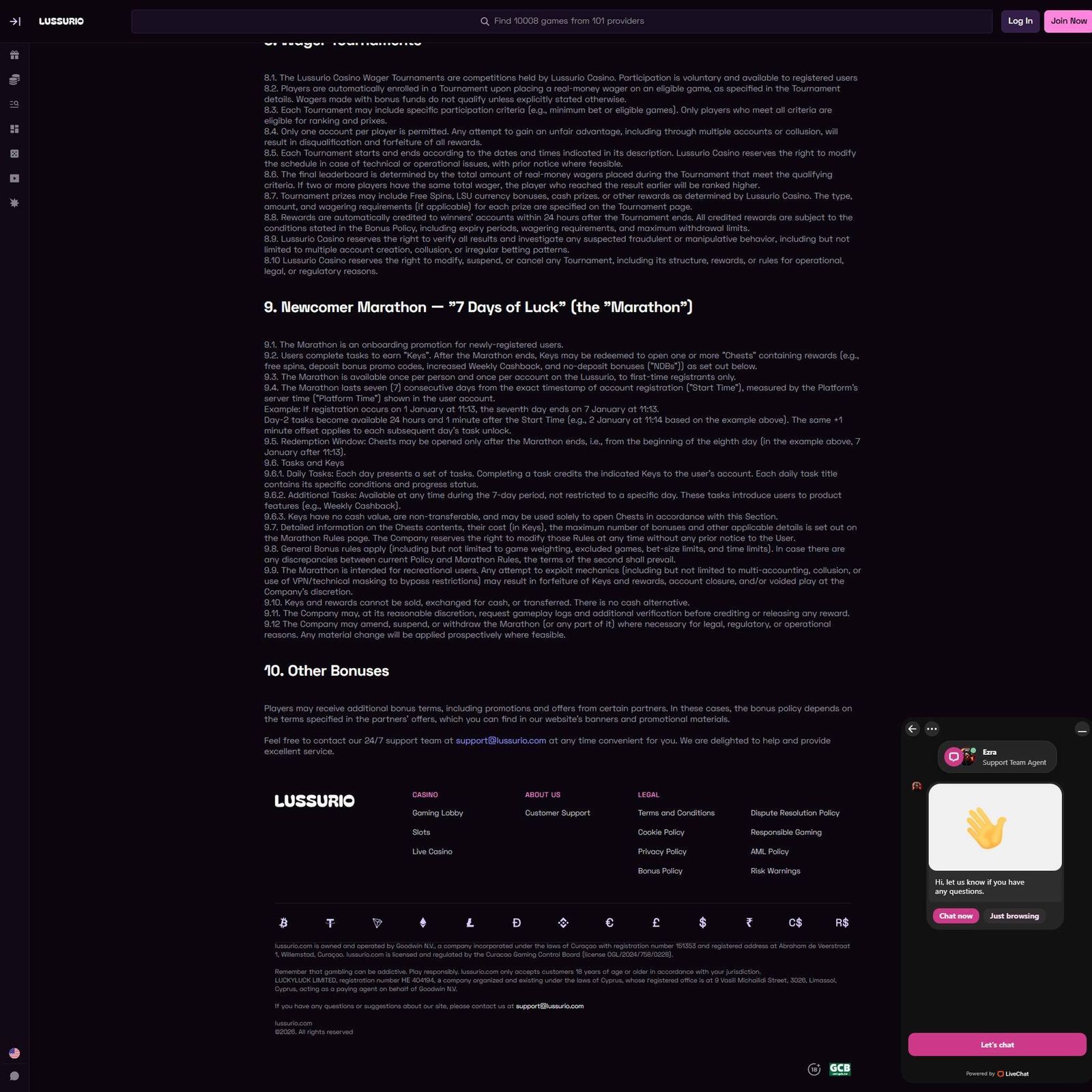Screen dimensions: 1092x1092
Task: Open the support@lussurio.com email link in body
Action: [501, 741]
